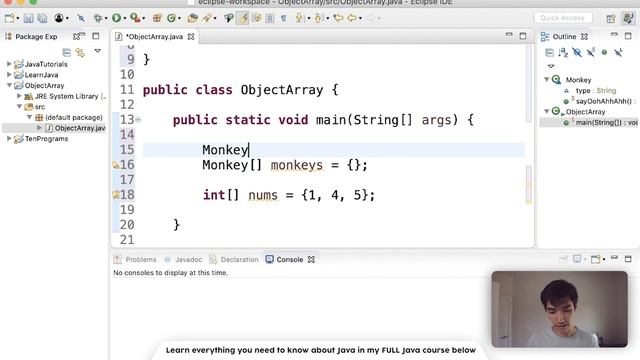This screenshot has width=640, height=360.
Task: Expand the TenPrograms project arrow
Action: pyautogui.click(x=9, y=139)
